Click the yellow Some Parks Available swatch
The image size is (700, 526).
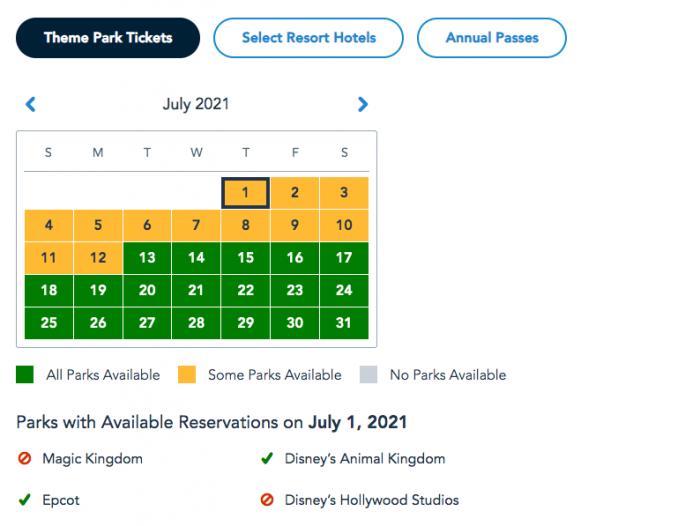187,375
